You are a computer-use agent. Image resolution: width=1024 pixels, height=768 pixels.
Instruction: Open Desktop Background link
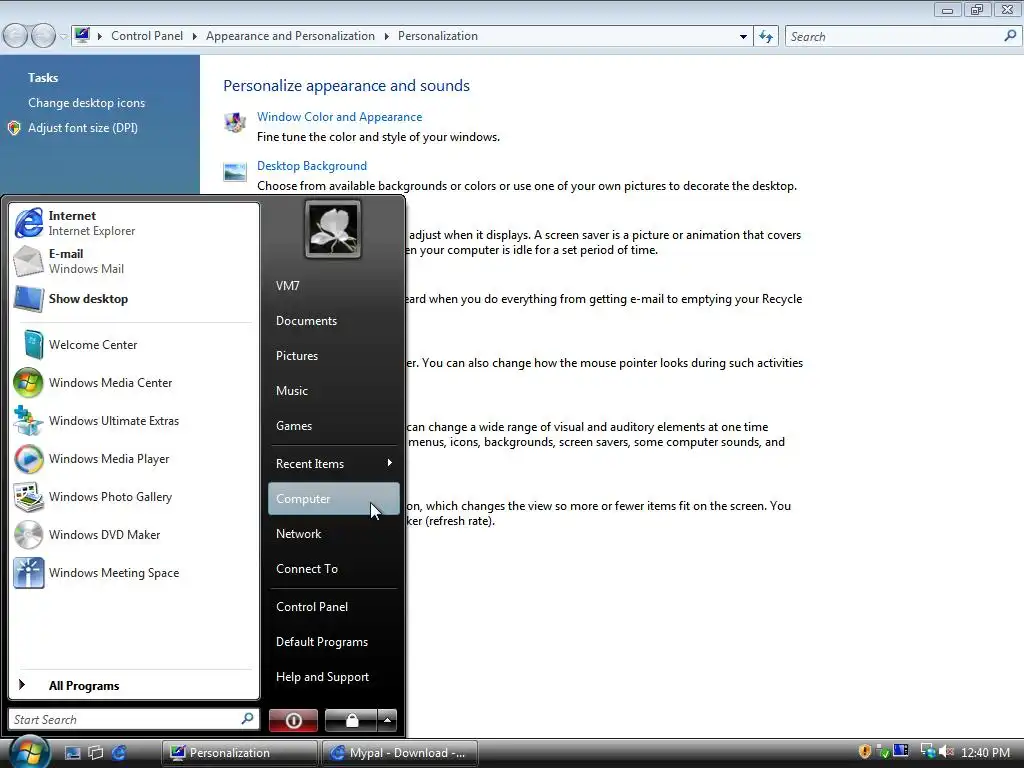point(312,166)
